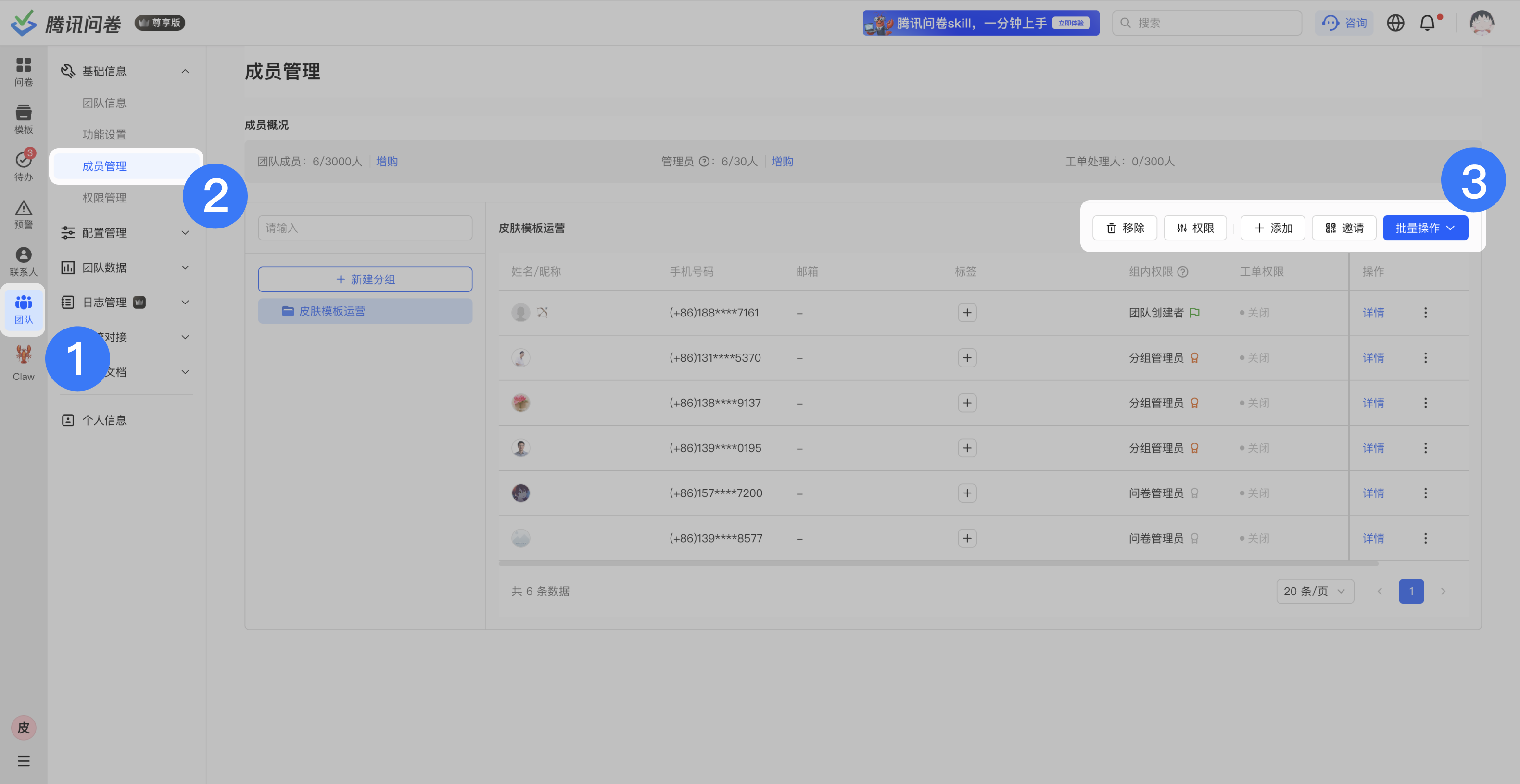Open the 联系人 contacts section
The width and height of the screenshot is (1520, 784).
click(24, 261)
